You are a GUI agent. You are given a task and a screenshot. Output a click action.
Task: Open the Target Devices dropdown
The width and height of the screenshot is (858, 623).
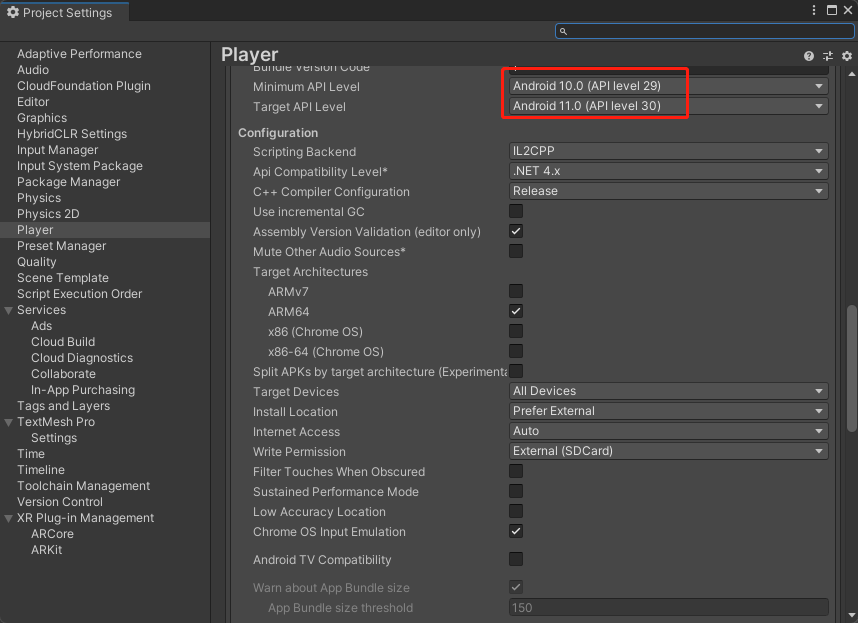click(x=668, y=391)
